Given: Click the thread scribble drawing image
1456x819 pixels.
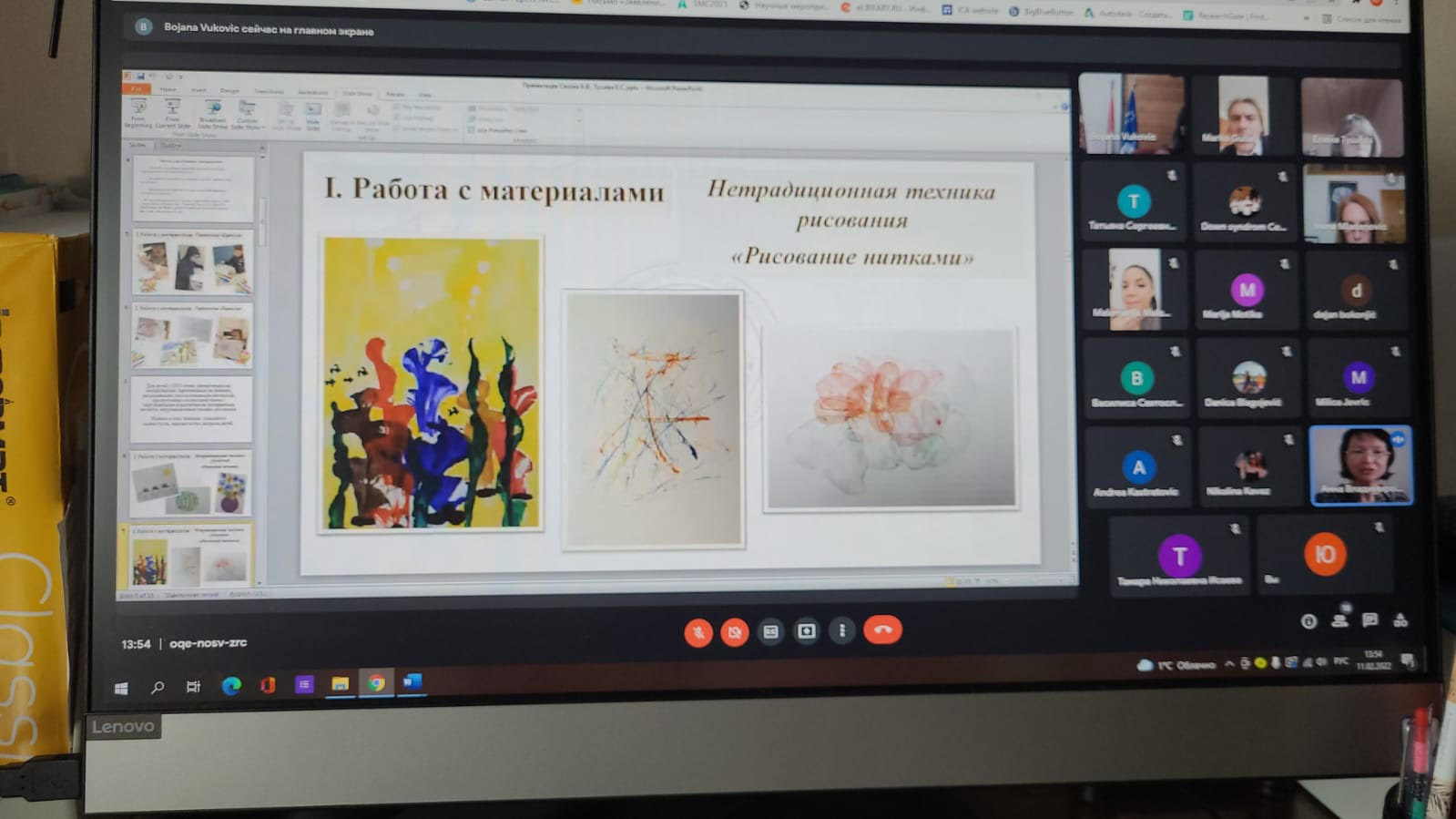Looking at the screenshot, I should coord(653,419).
